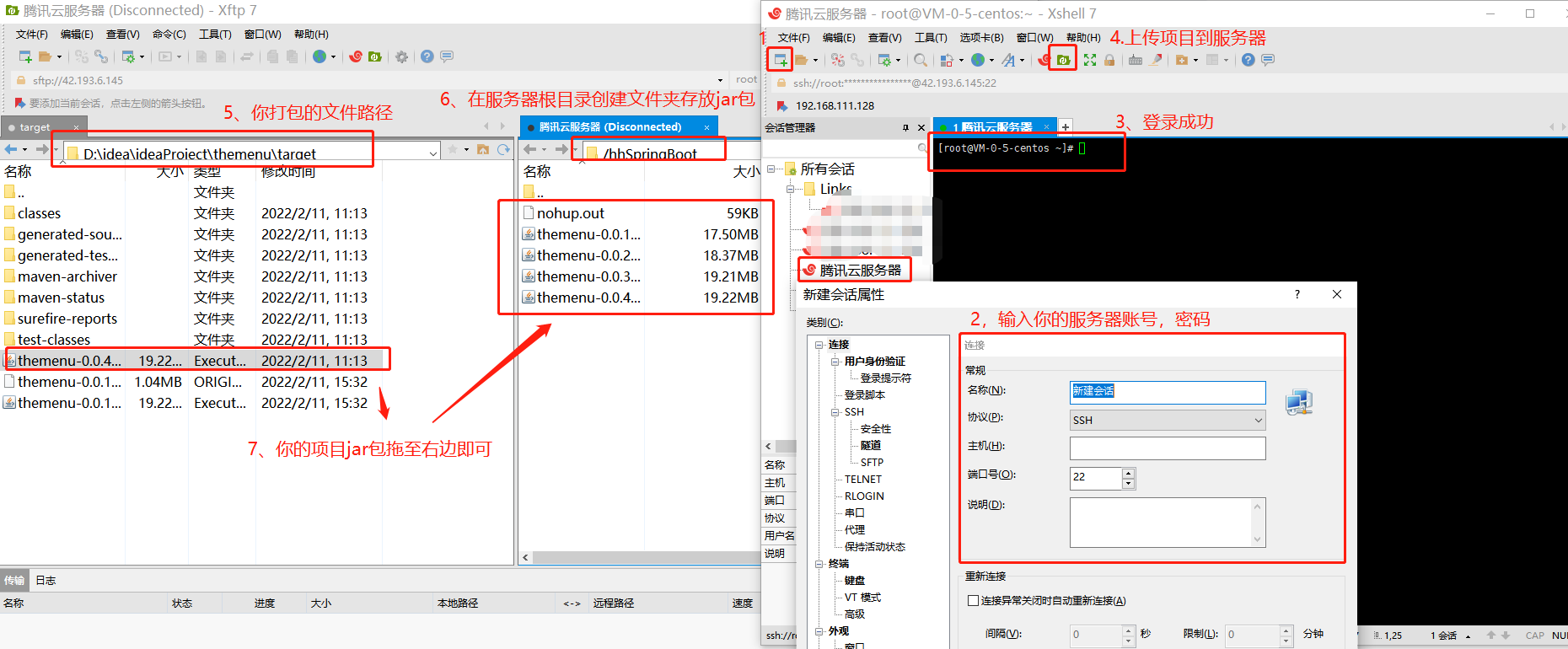Click the Back arrow in the Xftp local pane
The width and height of the screenshot is (1568, 649).
11,149
